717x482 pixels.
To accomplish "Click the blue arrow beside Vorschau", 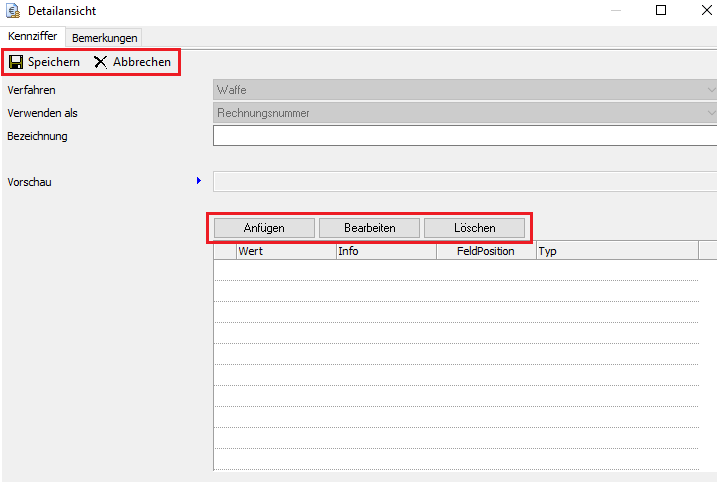I will (x=199, y=181).
